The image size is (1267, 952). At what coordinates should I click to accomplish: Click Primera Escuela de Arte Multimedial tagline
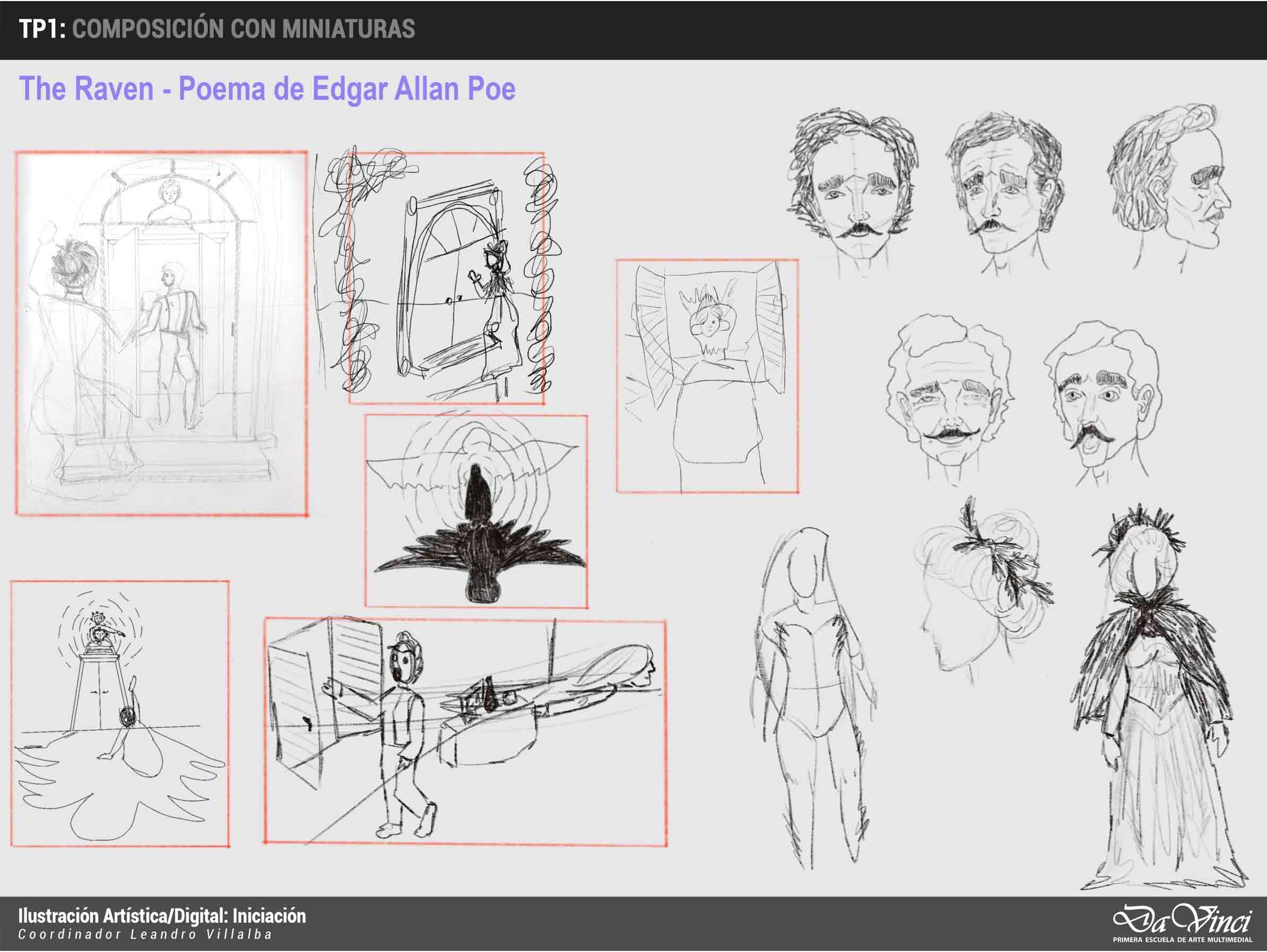click(1182, 940)
